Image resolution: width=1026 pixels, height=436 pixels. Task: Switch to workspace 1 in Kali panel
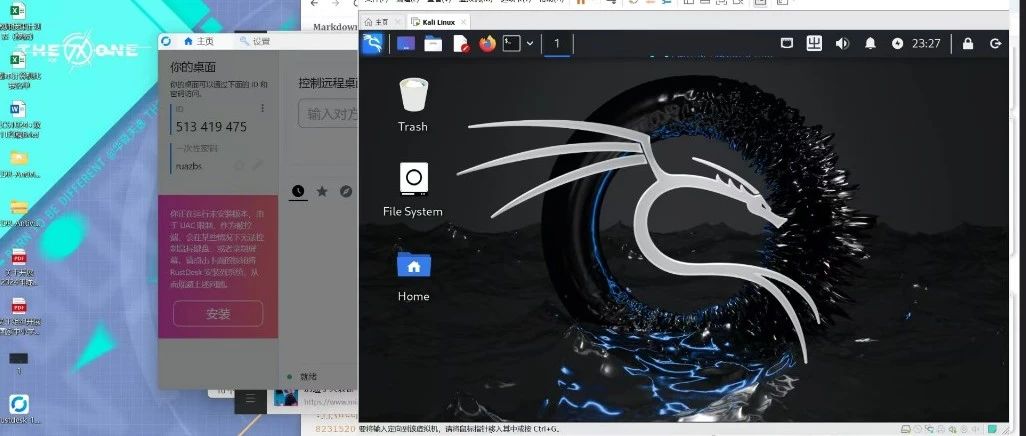pyautogui.click(x=557, y=44)
